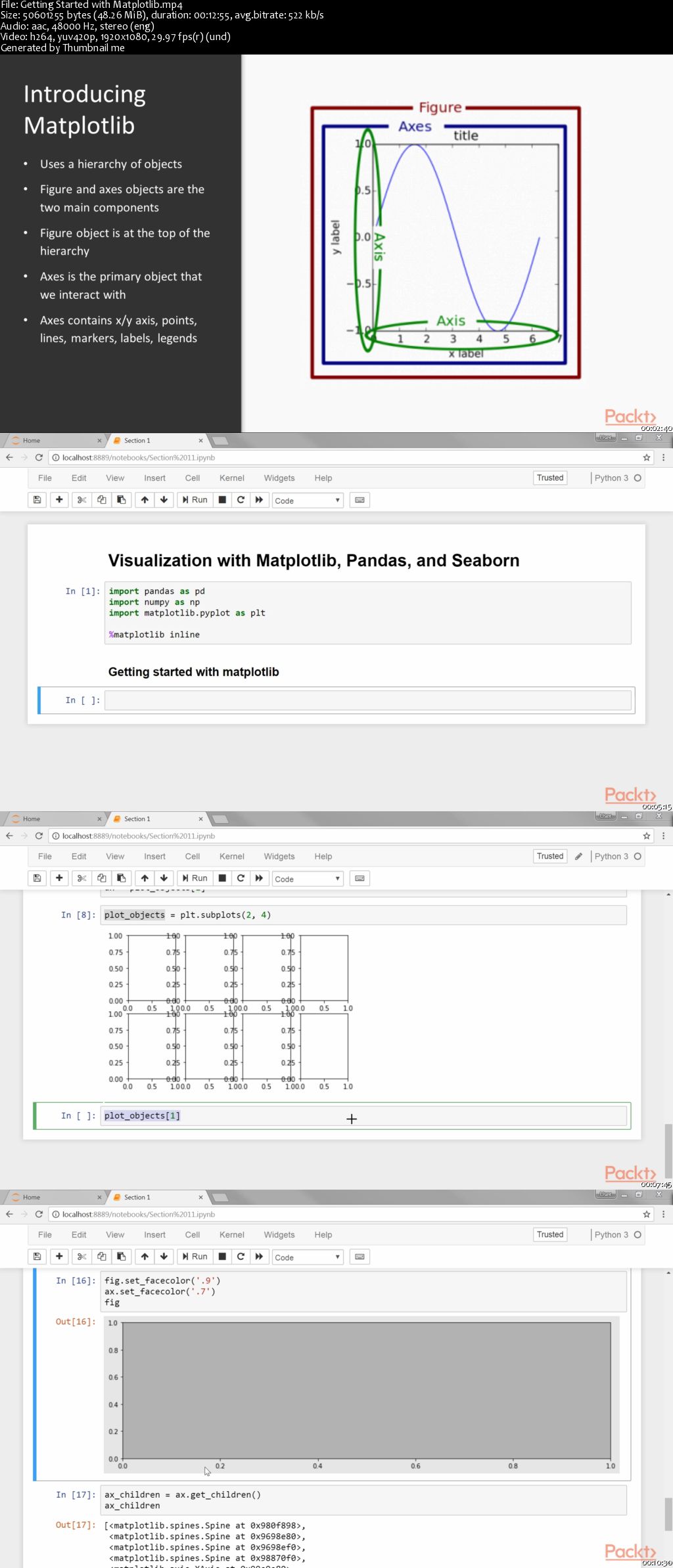Screen dimensions: 673x1568
Task: Click empty In [ ] cell under 'Getting started with matplotlib'
Action: pyautogui.click(x=368, y=700)
